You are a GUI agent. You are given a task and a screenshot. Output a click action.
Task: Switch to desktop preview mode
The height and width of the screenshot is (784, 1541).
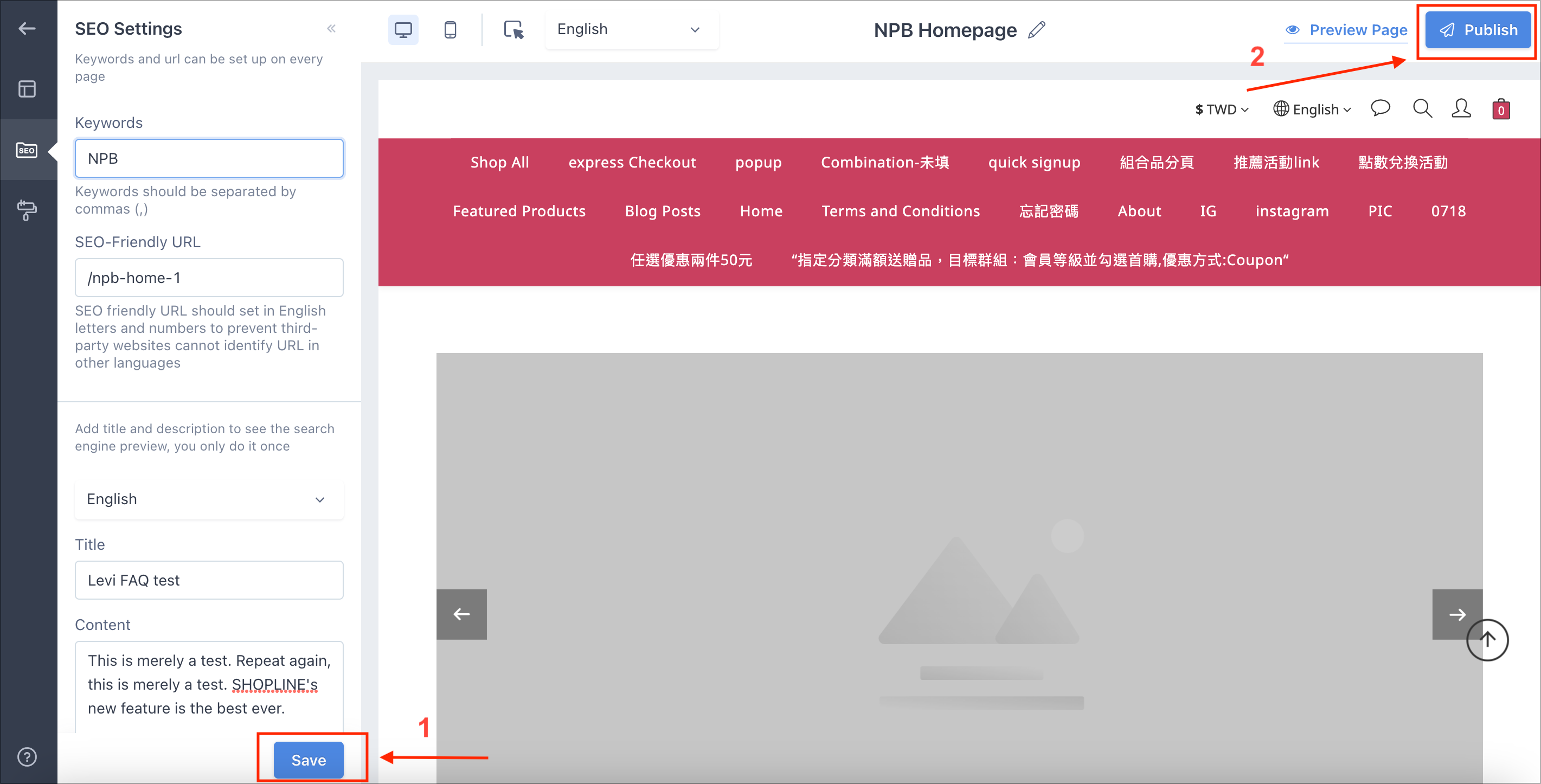click(x=403, y=29)
